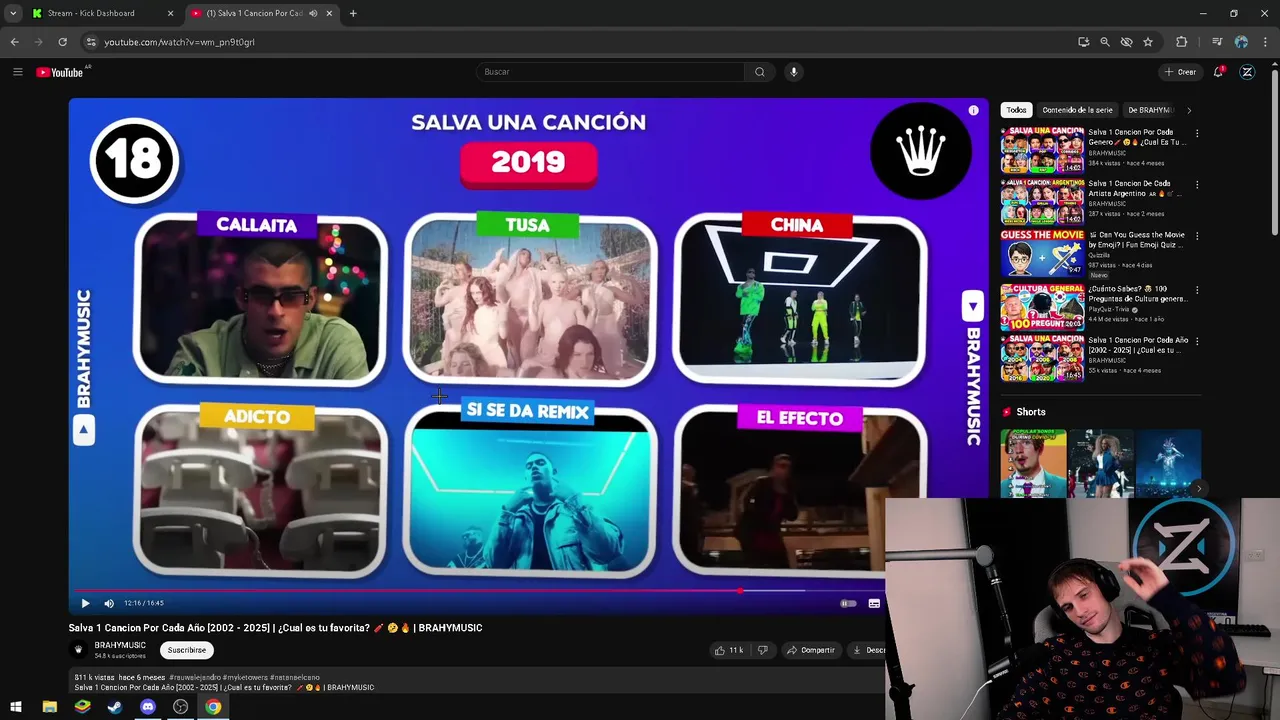Reload the page

pos(63,42)
